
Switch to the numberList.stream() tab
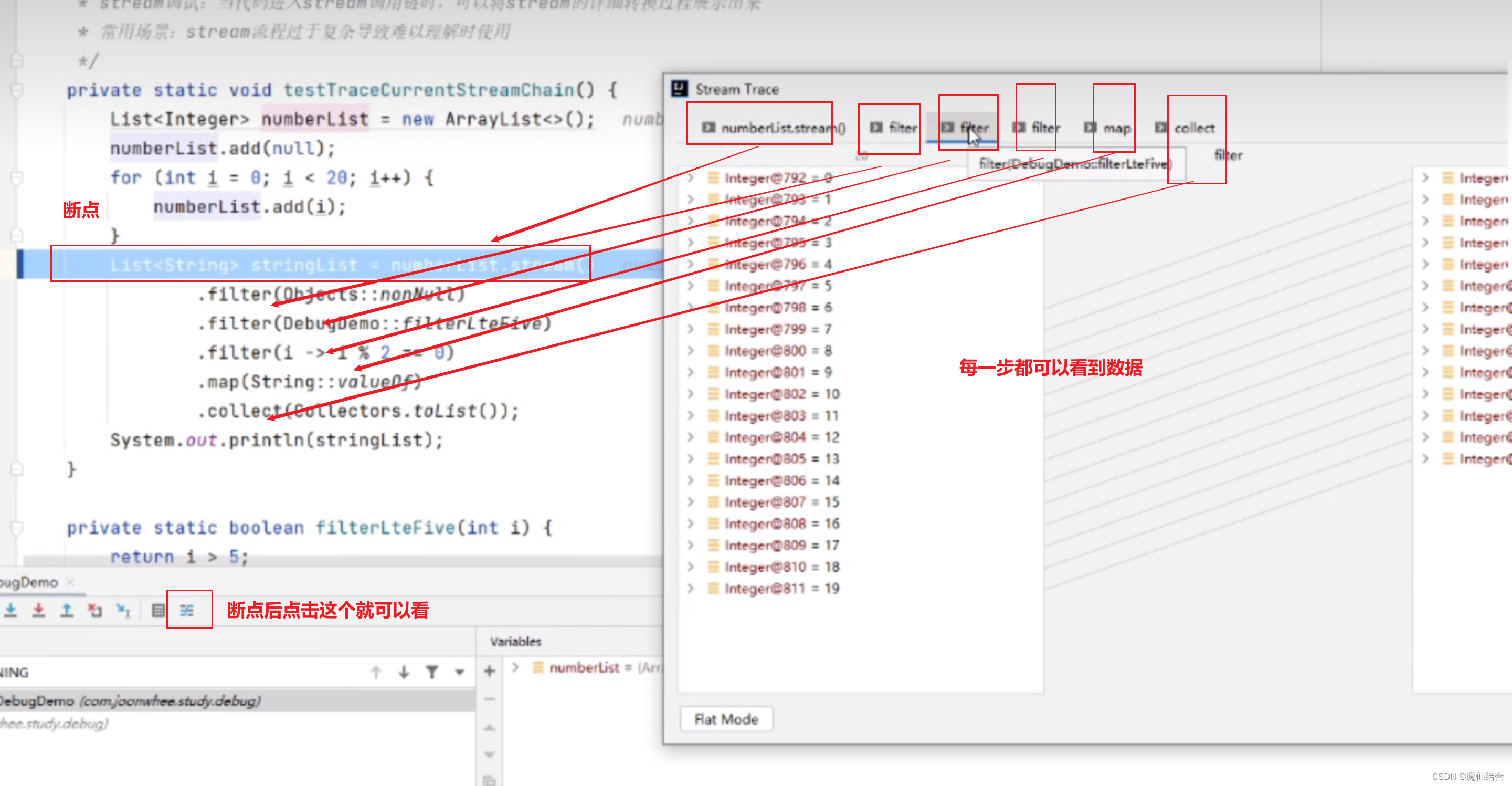(774, 128)
